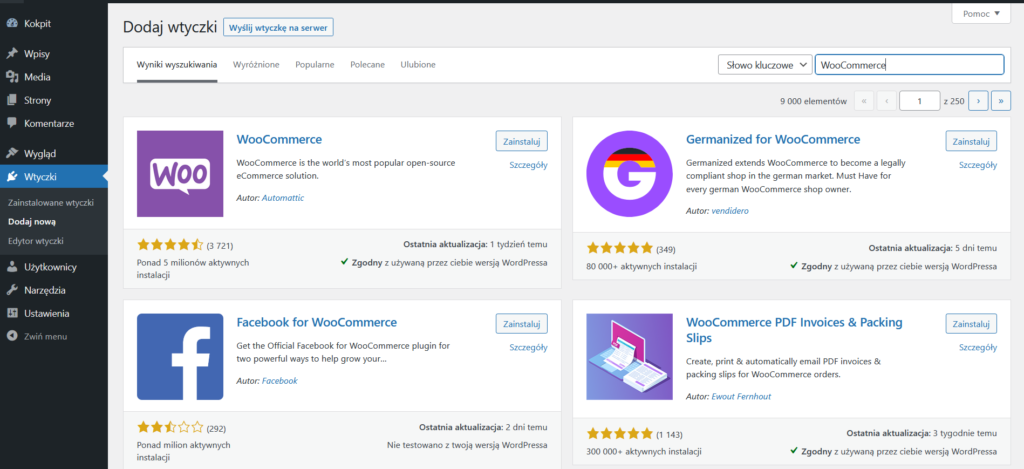Click the PDF Invoices plugin thumbnail

630,357
